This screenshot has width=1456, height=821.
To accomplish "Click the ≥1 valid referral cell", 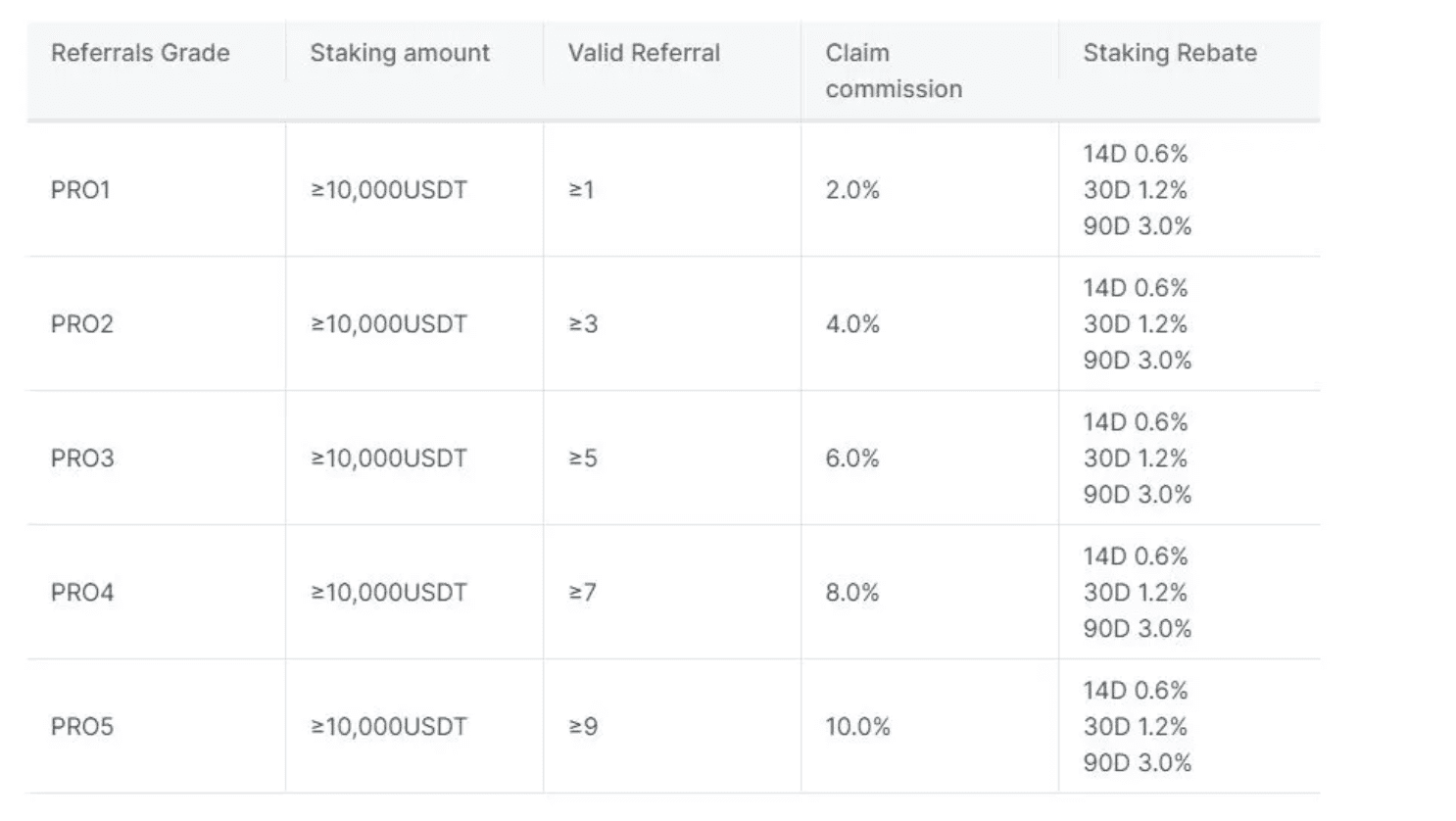I will point(582,190).
